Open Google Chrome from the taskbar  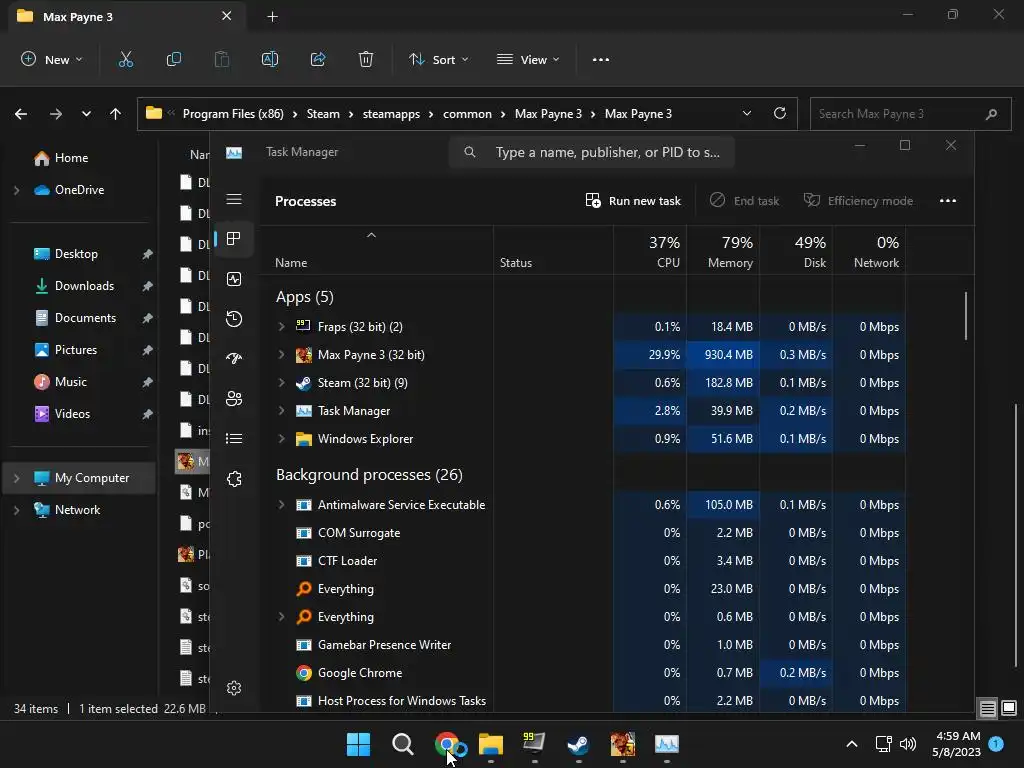(x=447, y=744)
